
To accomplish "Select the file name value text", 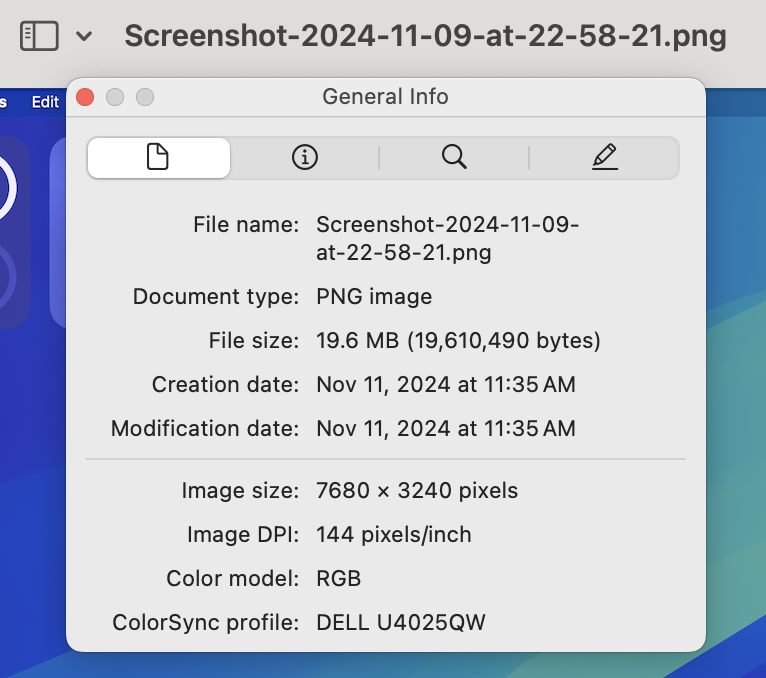I will (x=447, y=238).
